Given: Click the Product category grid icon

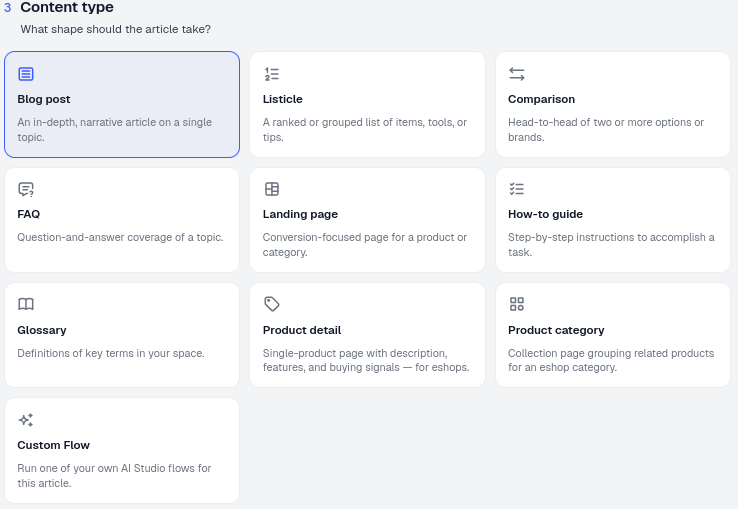Looking at the screenshot, I should coord(517,304).
